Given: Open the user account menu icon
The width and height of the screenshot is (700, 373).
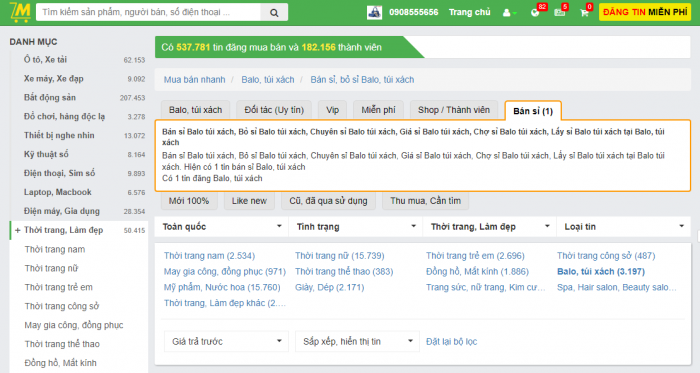Looking at the screenshot, I should pos(508,13).
